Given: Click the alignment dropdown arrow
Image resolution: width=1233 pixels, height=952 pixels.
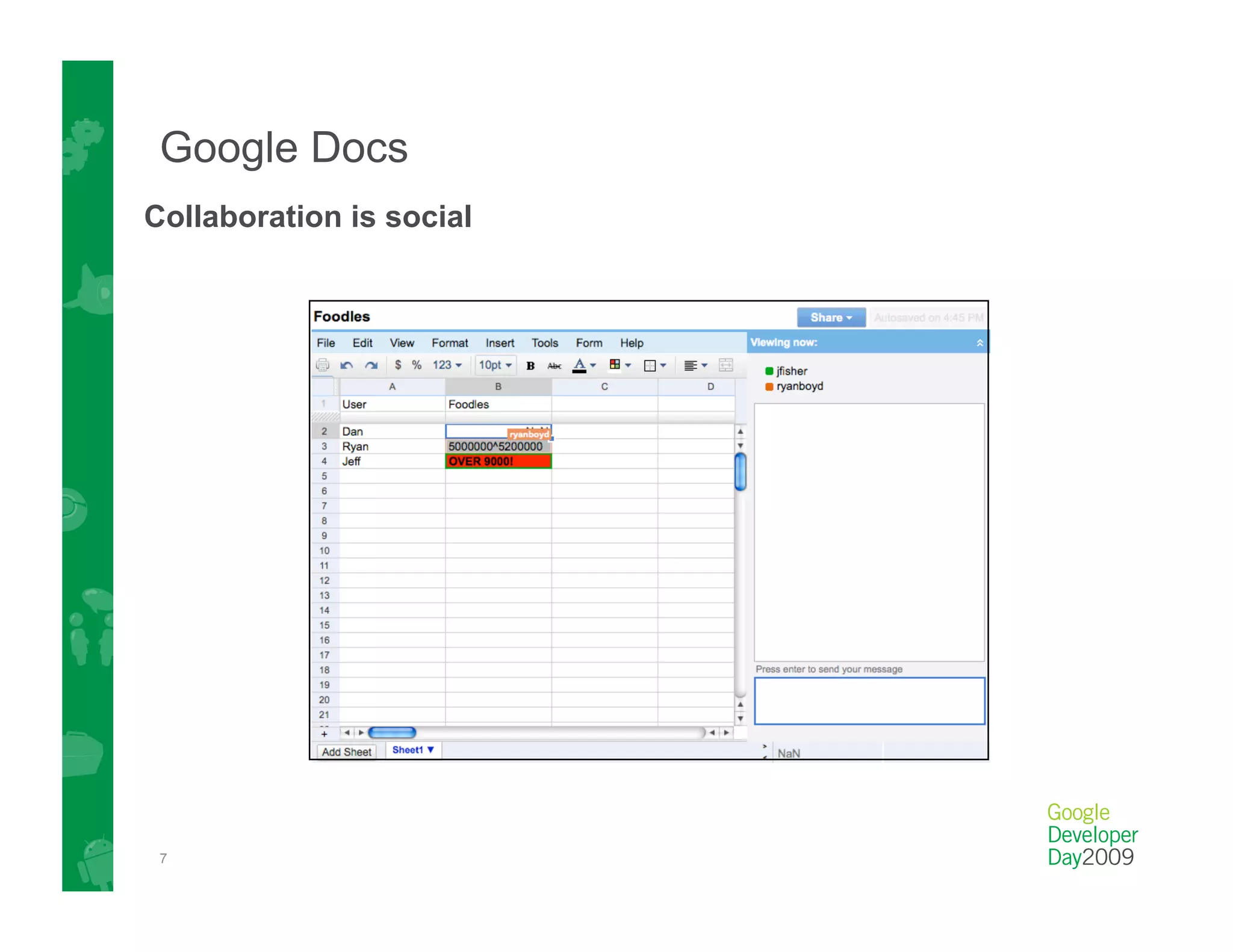Looking at the screenshot, I should [704, 365].
